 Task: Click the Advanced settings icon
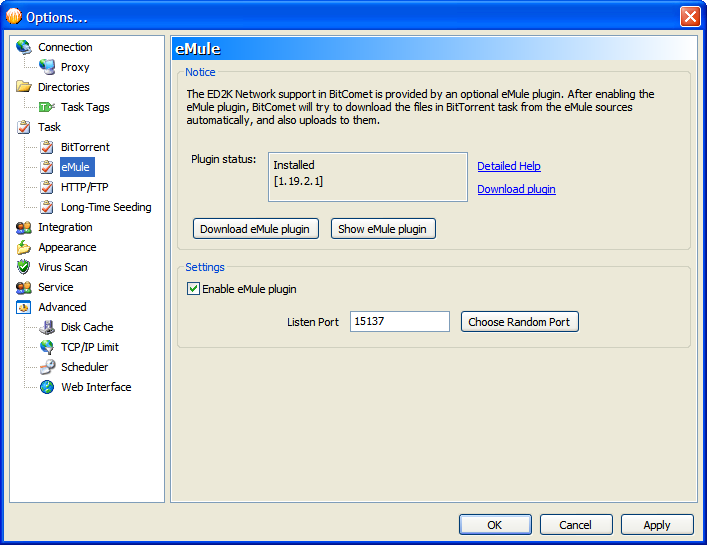[x=23, y=307]
